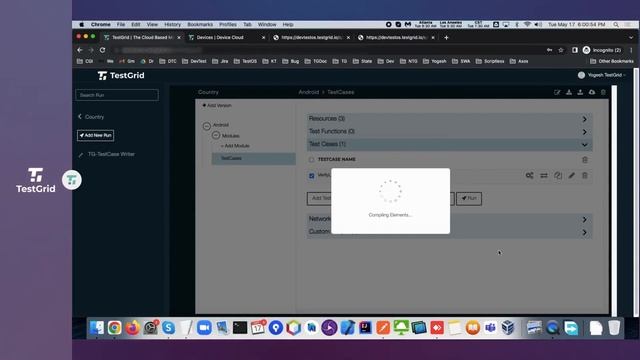Open Skype from the dock
Viewport: 640px width, 360px height.
click(168, 328)
